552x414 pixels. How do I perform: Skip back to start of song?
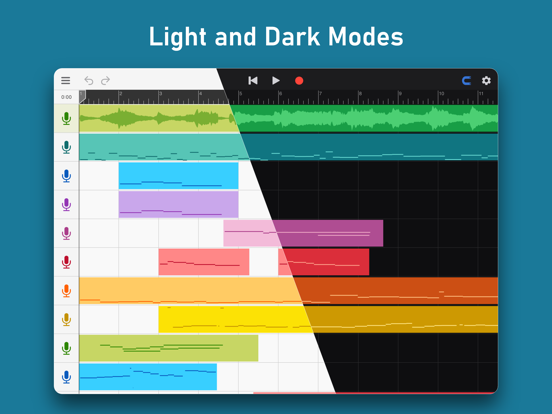pyautogui.click(x=253, y=81)
